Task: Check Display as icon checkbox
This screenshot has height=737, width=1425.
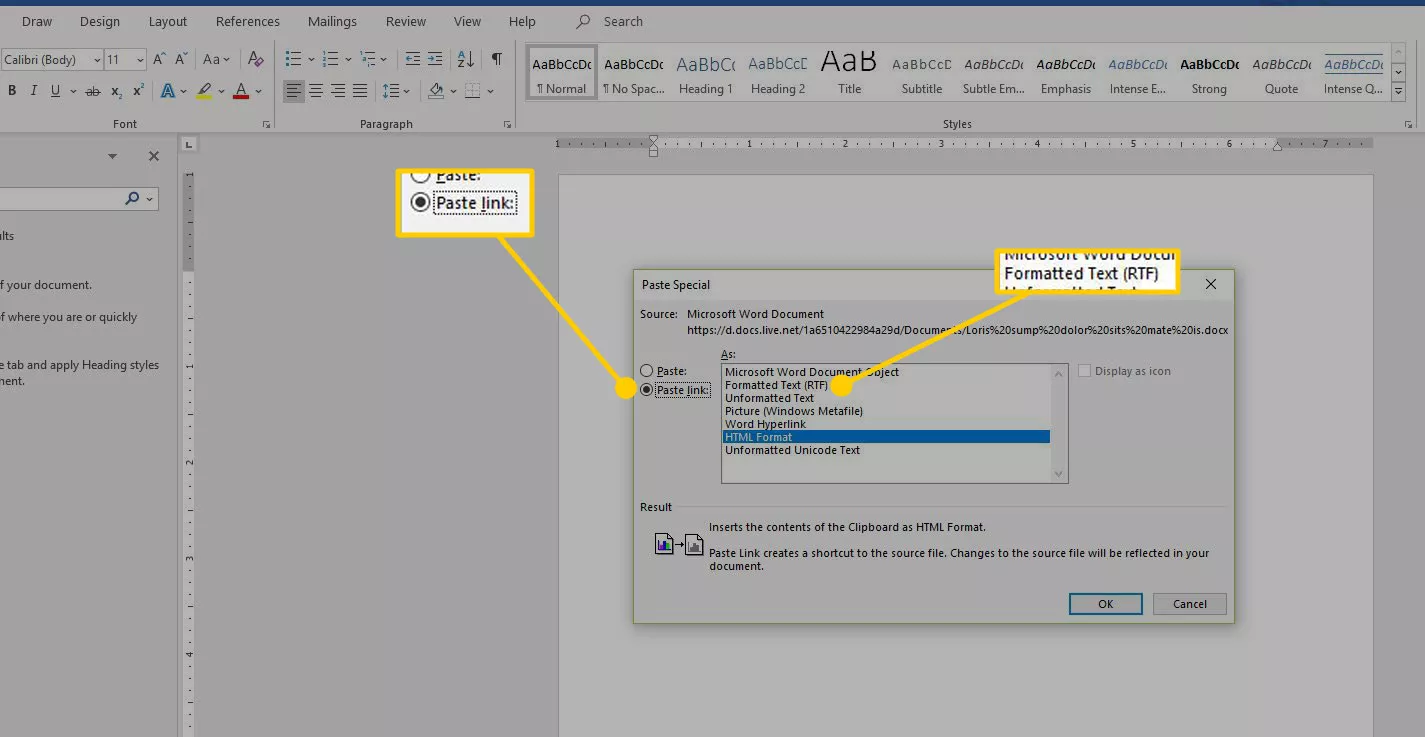Action: pos(1085,371)
